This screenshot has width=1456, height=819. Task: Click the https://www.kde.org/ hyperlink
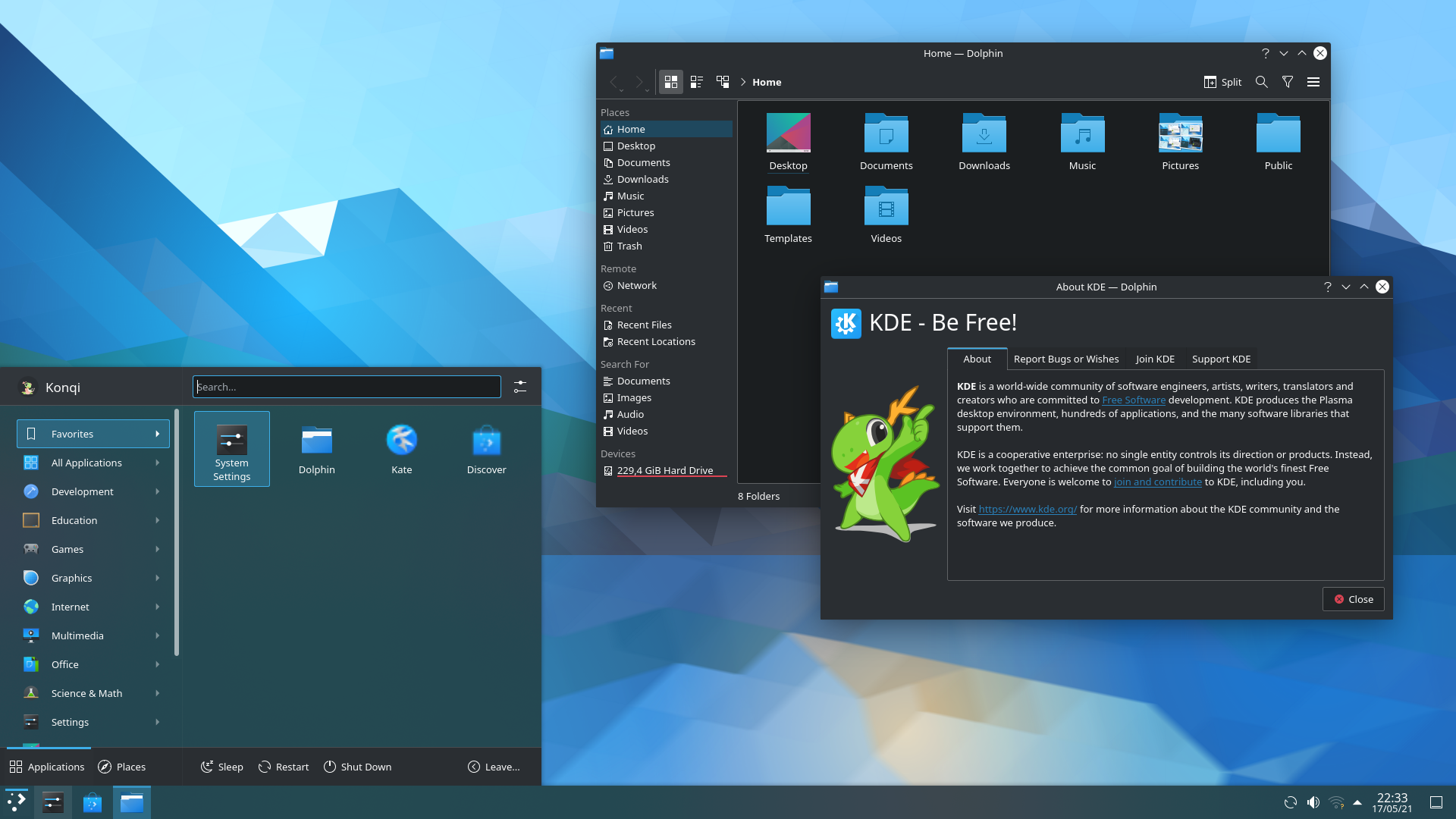(1027, 509)
